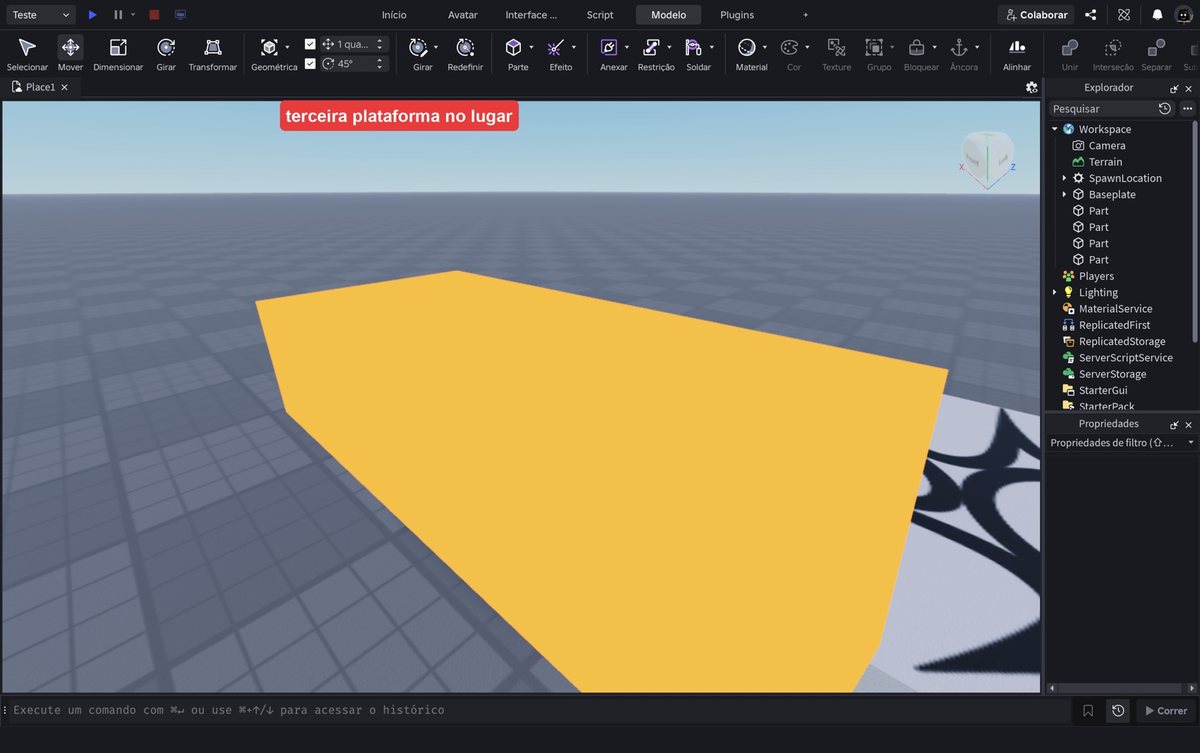1200x753 pixels.
Task: Stop the test with red square
Action: click(154, 15)
